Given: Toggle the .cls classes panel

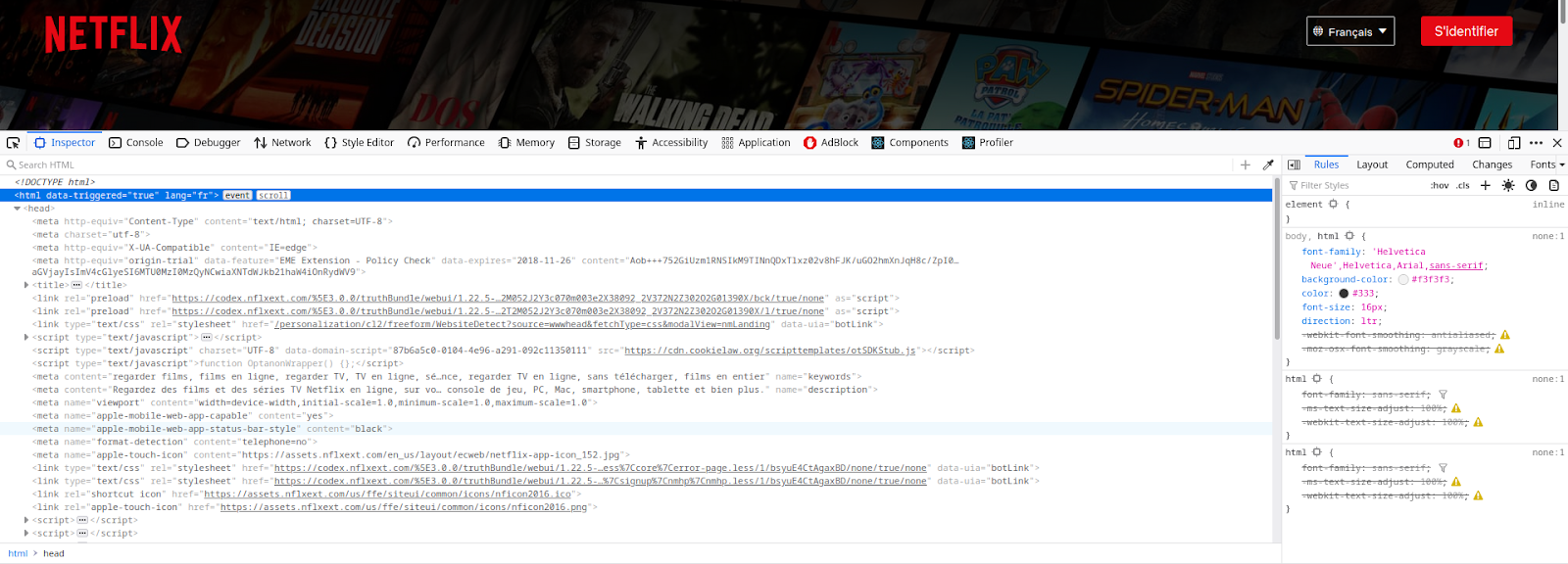Looking at the screenshot, I should 1463,186.
